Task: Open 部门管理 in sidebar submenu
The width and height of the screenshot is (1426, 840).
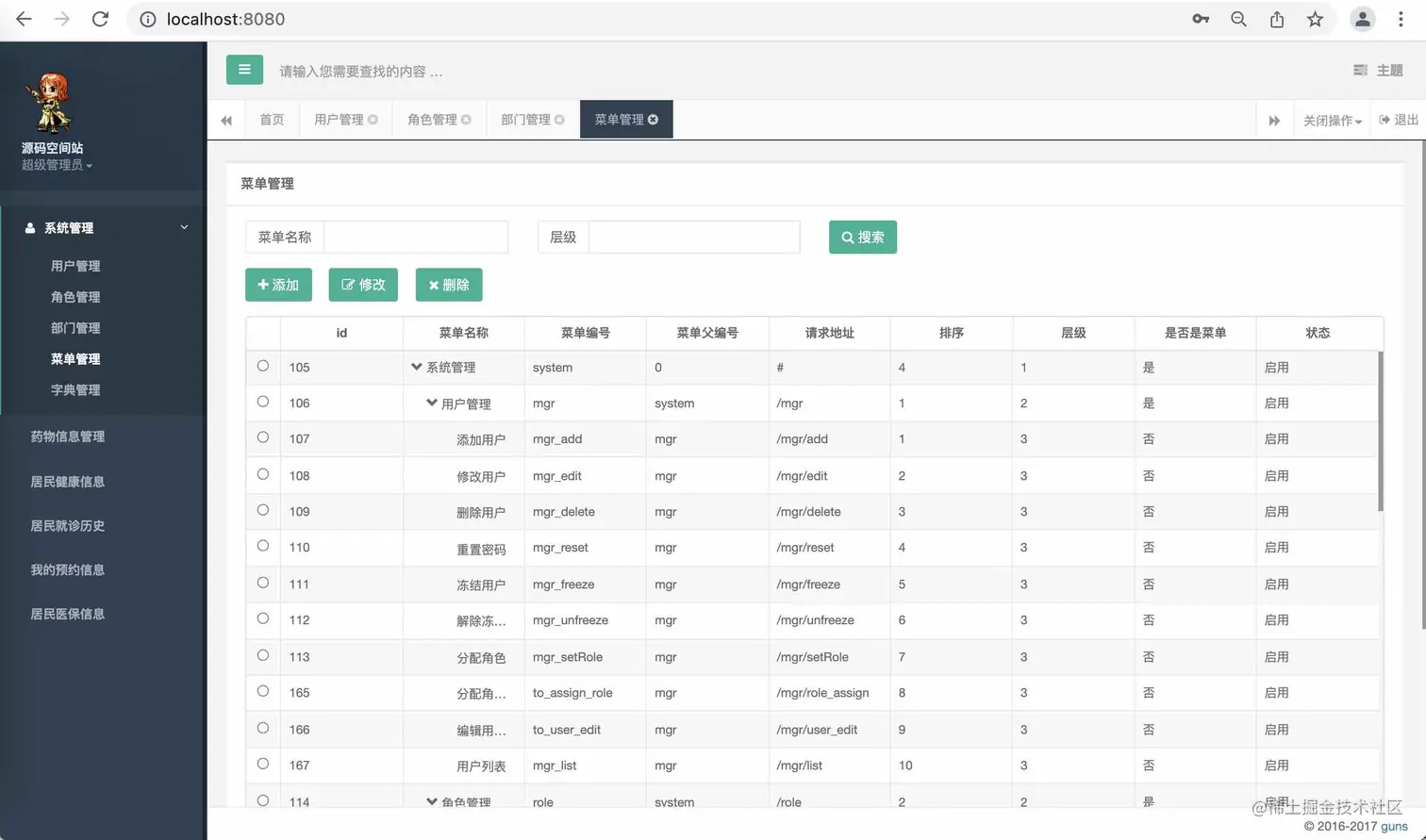Action: (x=75, y=328)
